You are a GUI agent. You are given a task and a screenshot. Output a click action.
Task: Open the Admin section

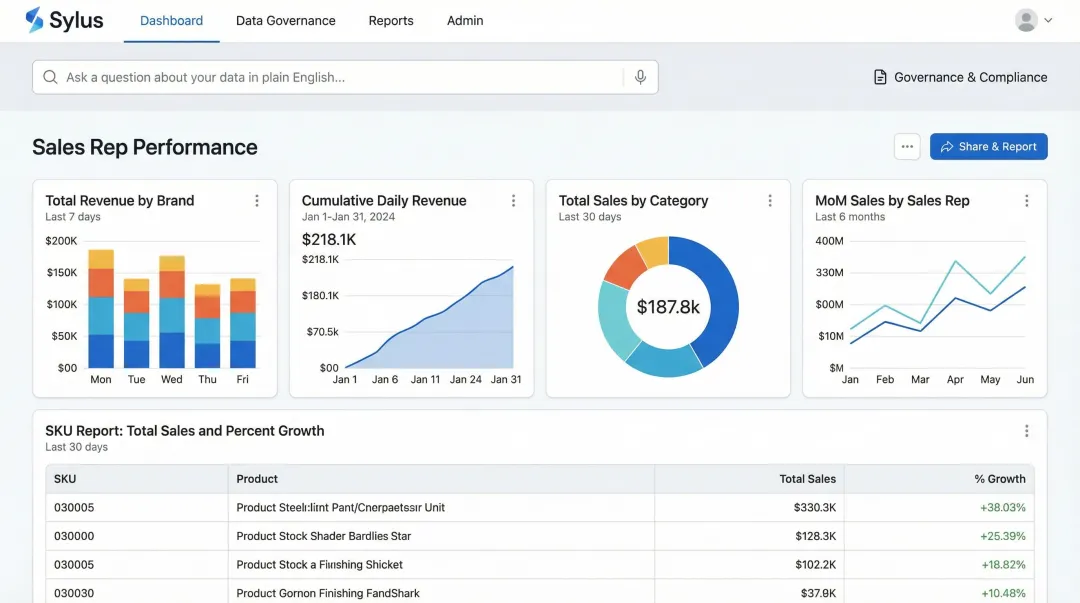point(464,20)
